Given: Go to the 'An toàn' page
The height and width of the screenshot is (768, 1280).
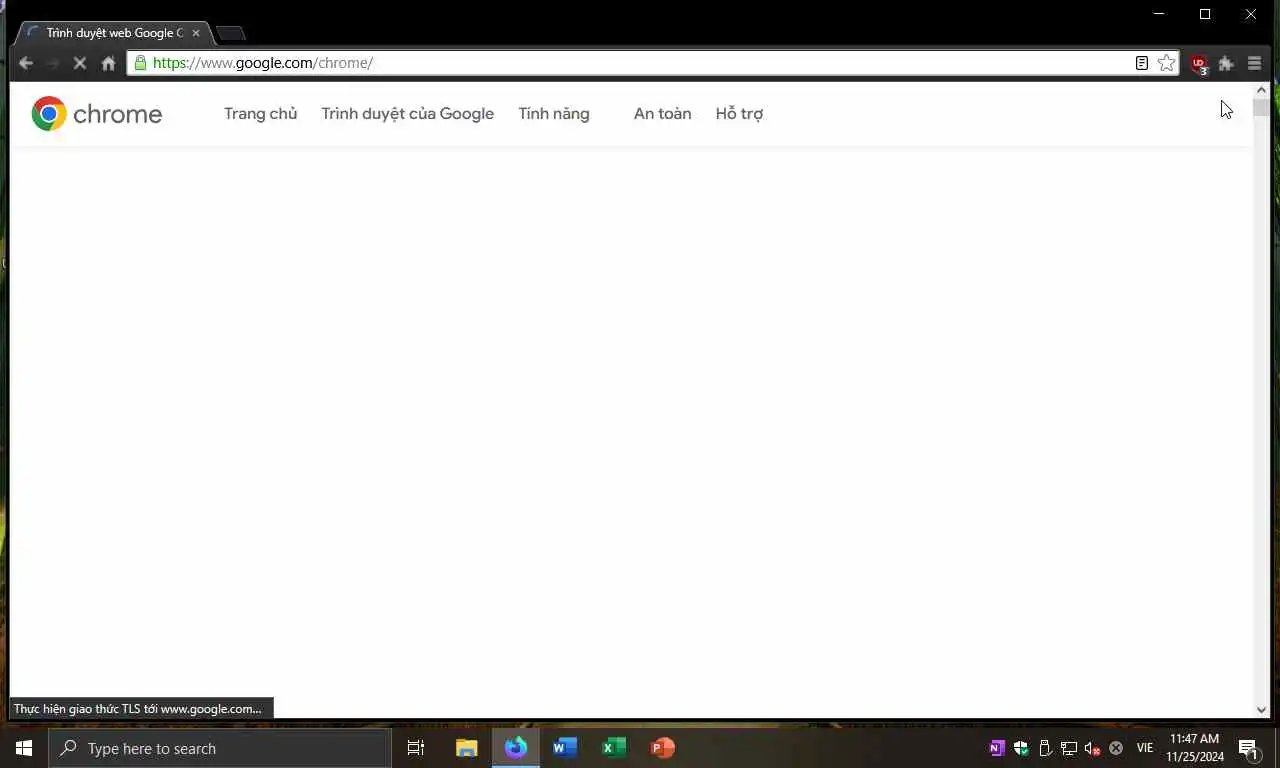Looking at the screenshot, I should [x=662, y=114].
